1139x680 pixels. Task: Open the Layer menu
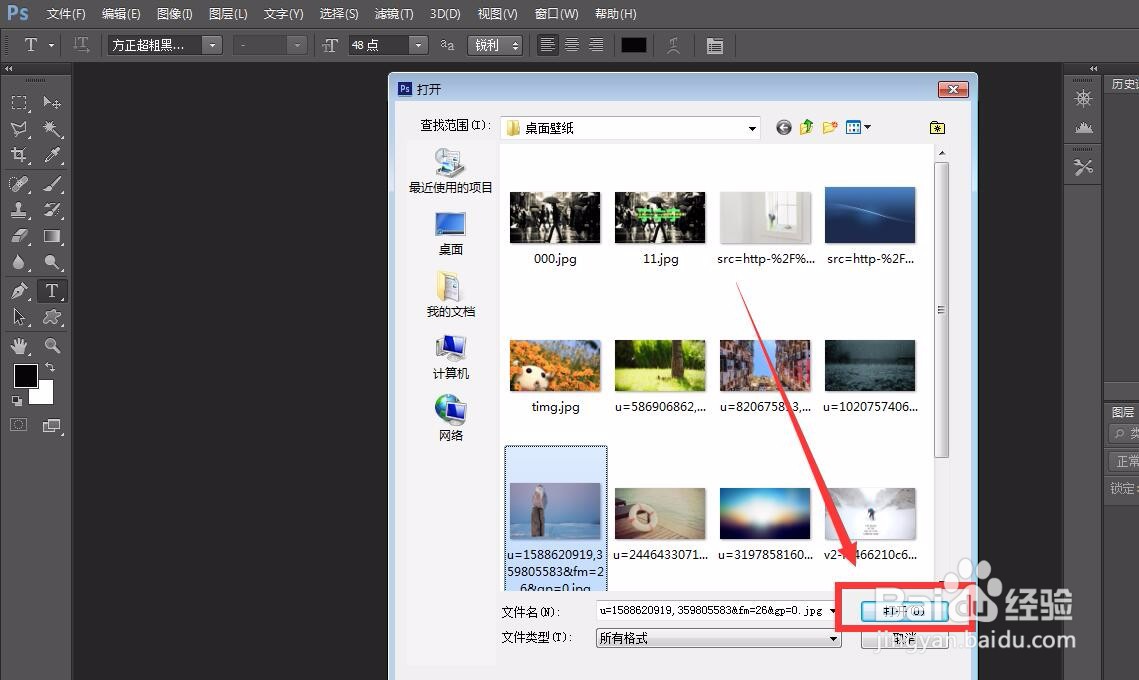click(228, 14)
